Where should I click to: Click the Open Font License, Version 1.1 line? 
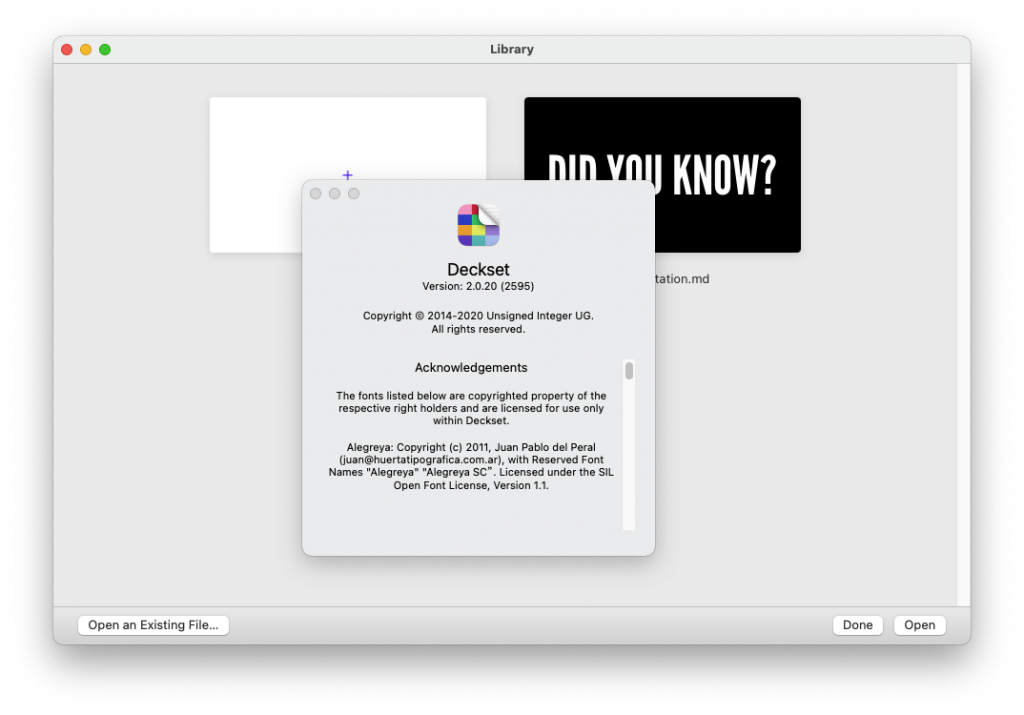471,485
